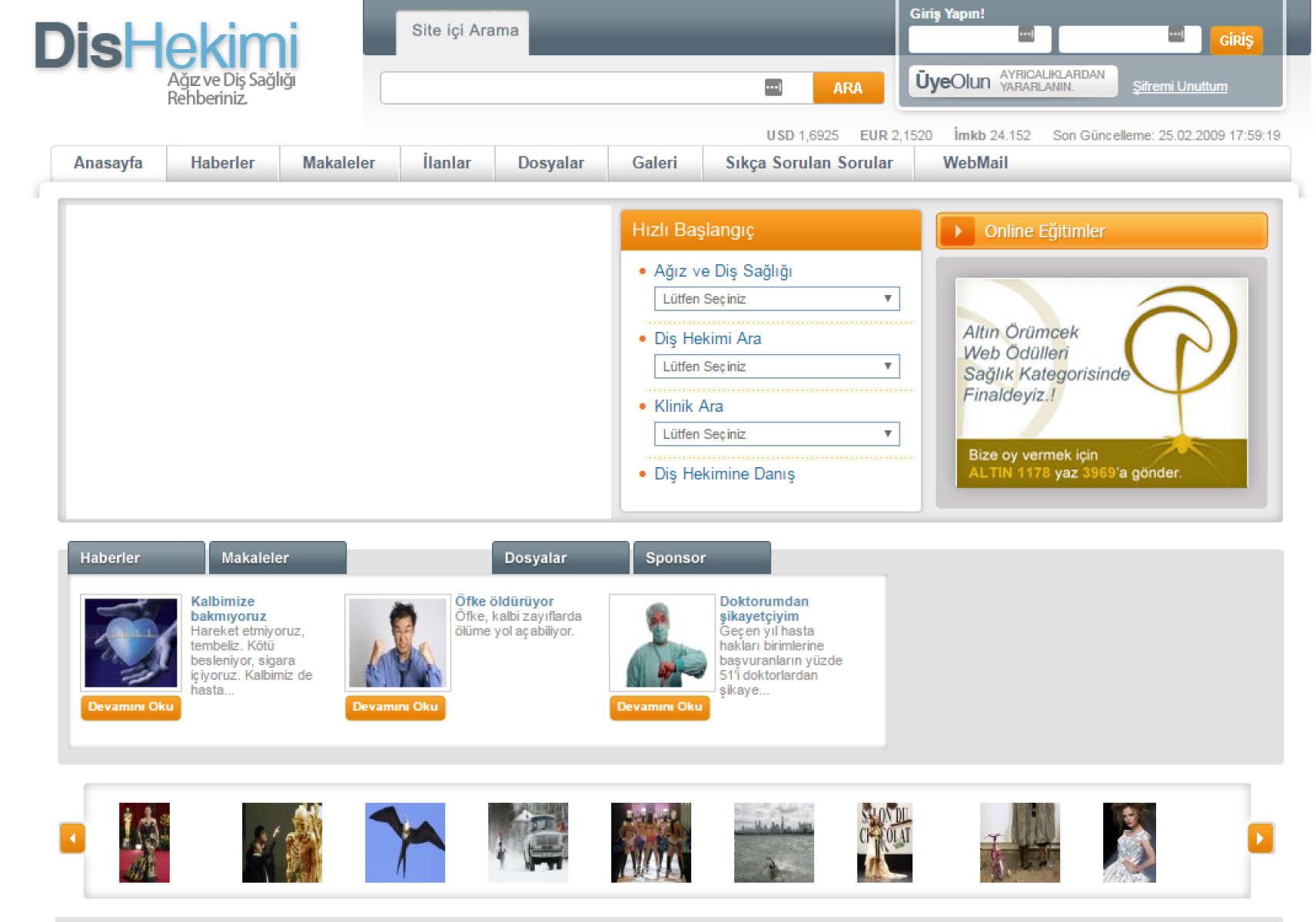Select the bird thumbnail in gallery carousel

click(x=405, y=842)
